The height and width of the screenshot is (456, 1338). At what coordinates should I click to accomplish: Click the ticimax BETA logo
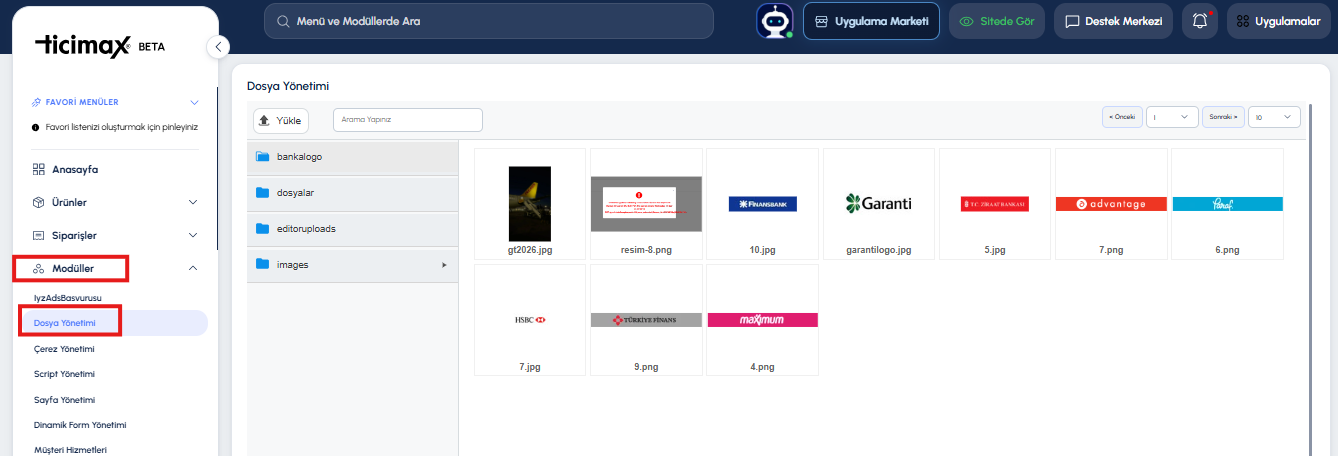pyautogui.click(x=100, y=46)
